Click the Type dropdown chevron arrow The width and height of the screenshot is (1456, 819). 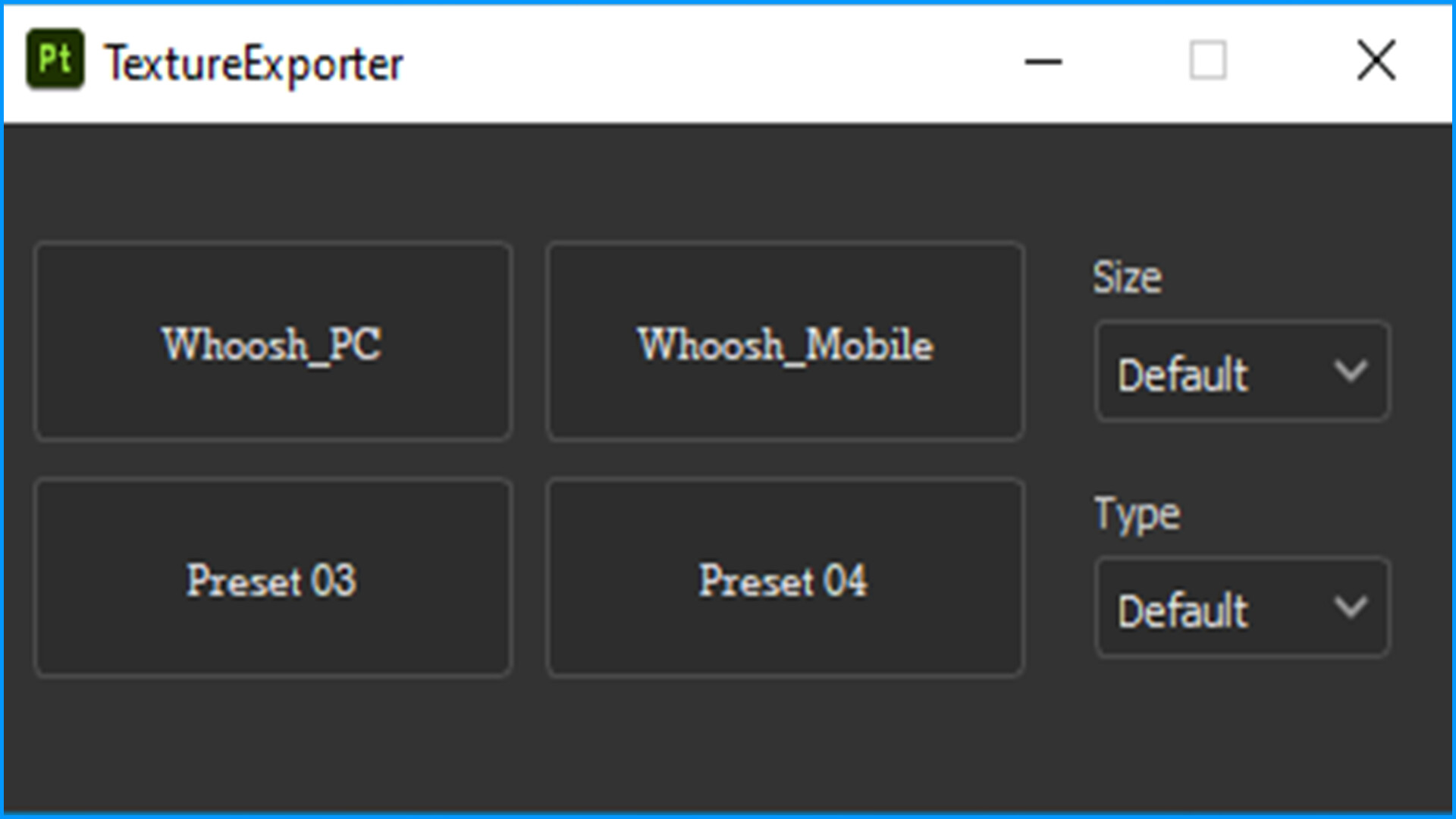coord(1351,607)
